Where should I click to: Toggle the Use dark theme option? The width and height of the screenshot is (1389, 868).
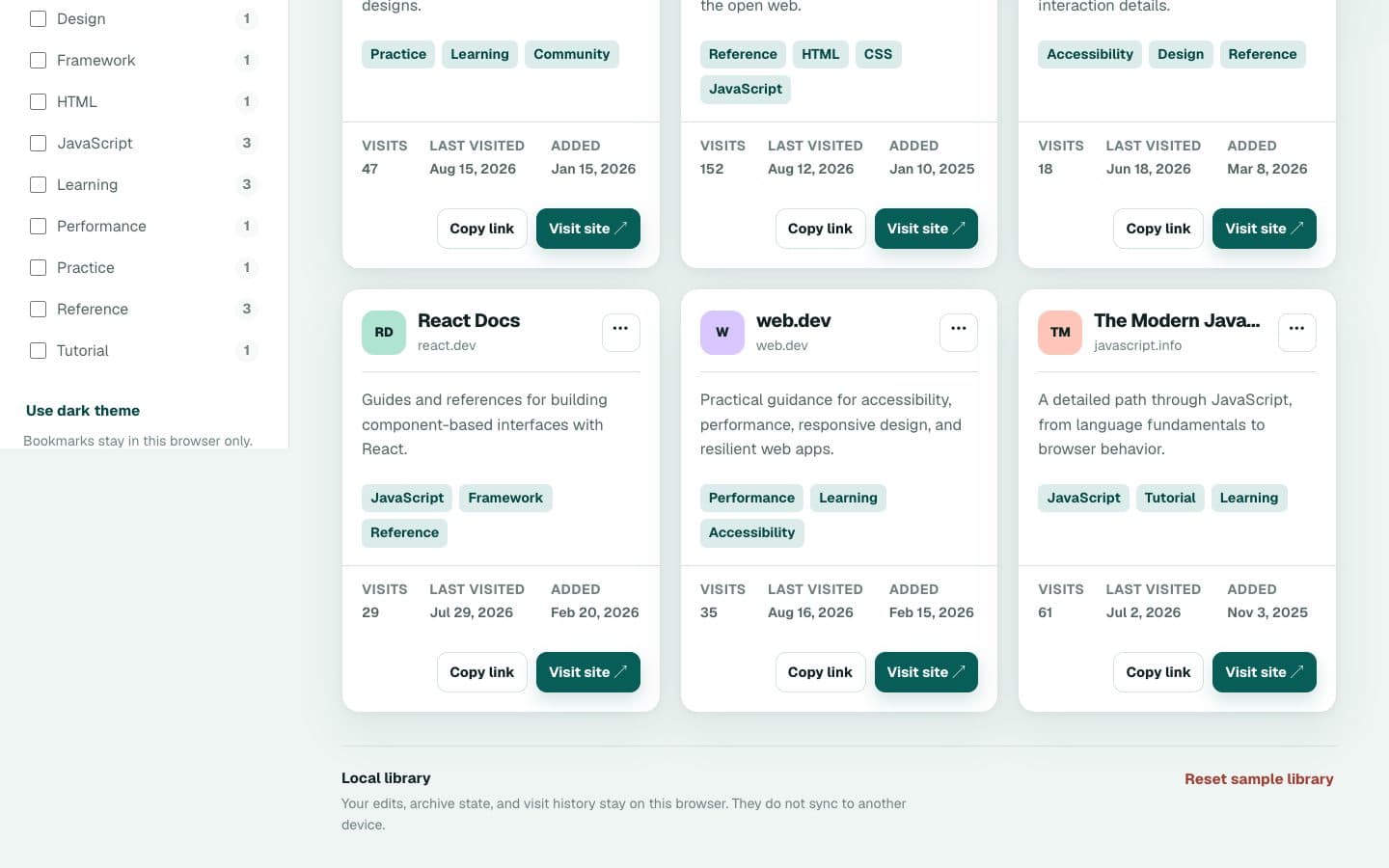click(83, 410)
